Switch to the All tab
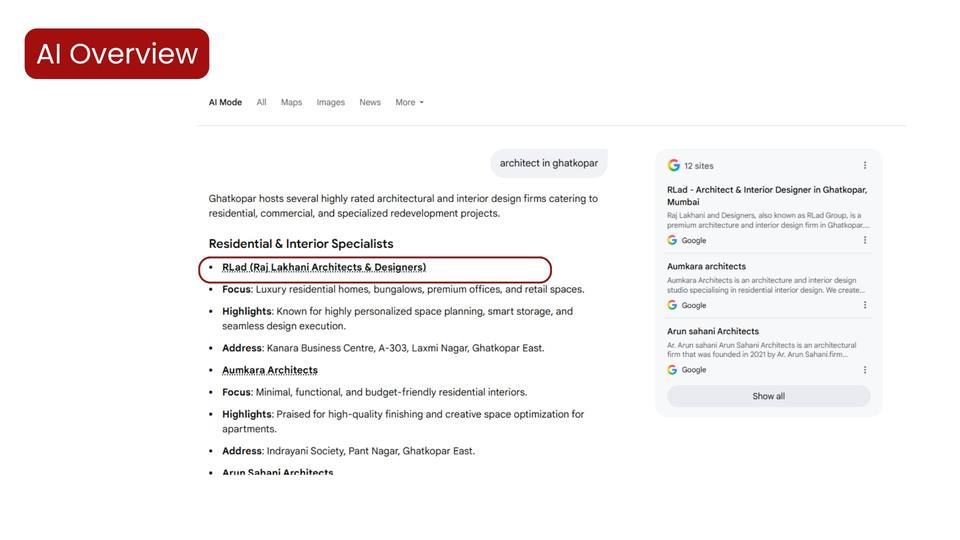 (261, 102)
